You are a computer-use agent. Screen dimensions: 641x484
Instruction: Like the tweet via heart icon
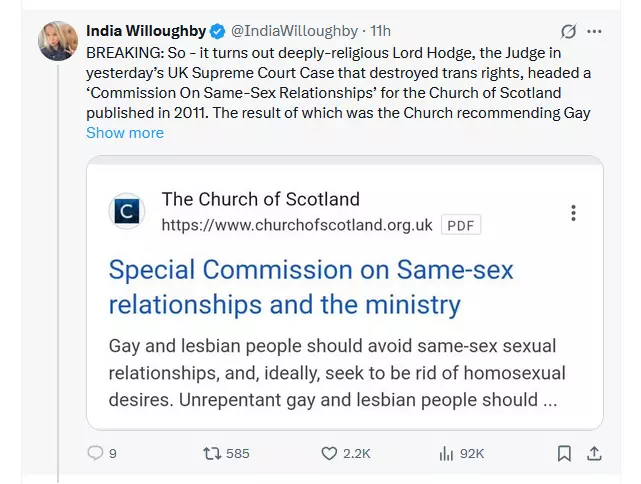[x=329, y=453]
